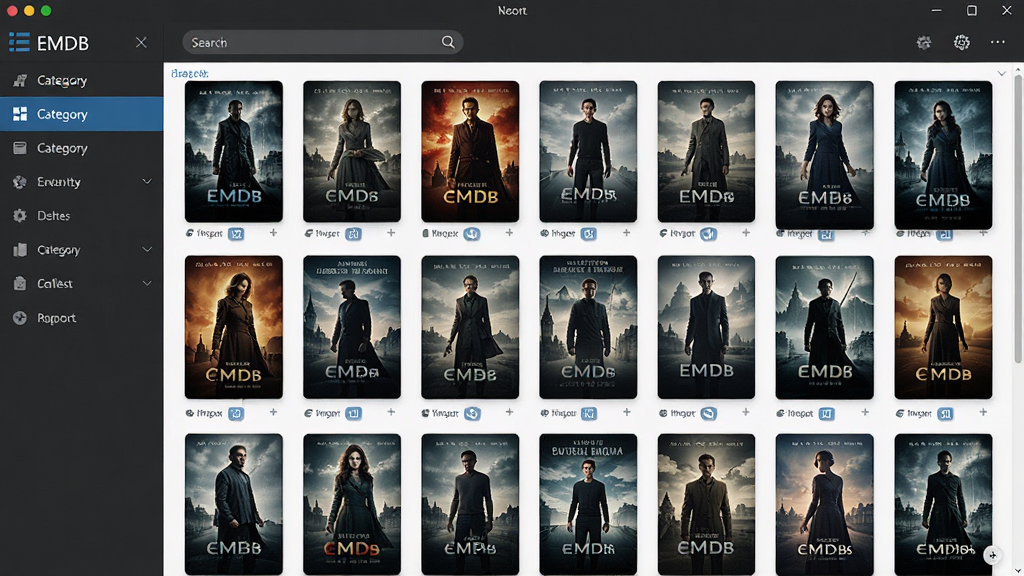1024x576 pixels.
Task: Click the scrollbar down arrow at the bottom right
Action: click(x=1017, y=569)
